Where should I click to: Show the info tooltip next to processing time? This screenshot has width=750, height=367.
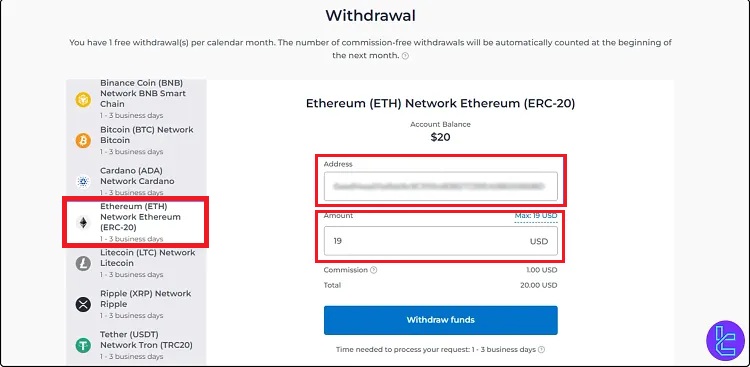click(x=541, y=349)
